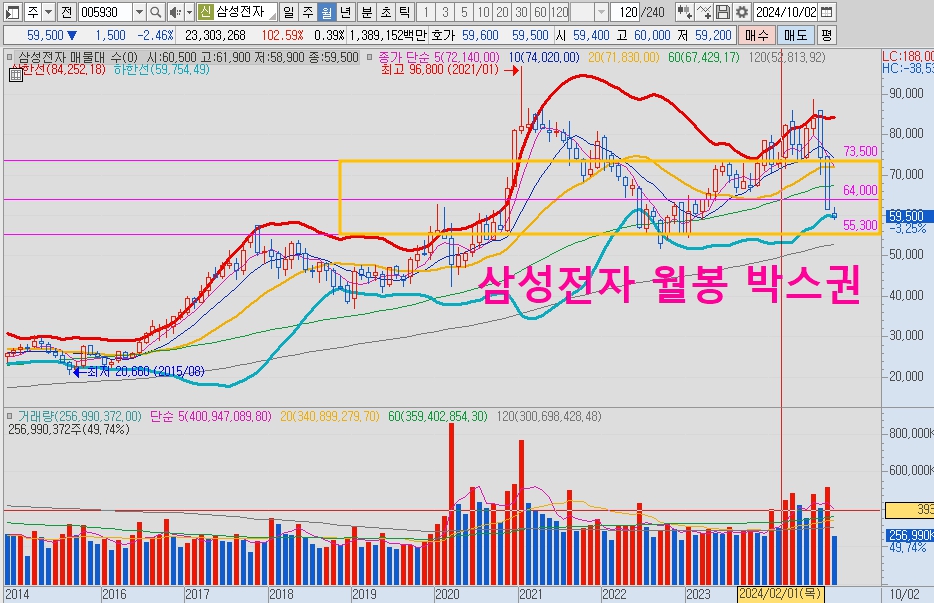Image resolution: width=934 pixels, height=603 pixels.
Task: Click the 매수 buy button
Action: pyautogui.click(x=756, y=35)
